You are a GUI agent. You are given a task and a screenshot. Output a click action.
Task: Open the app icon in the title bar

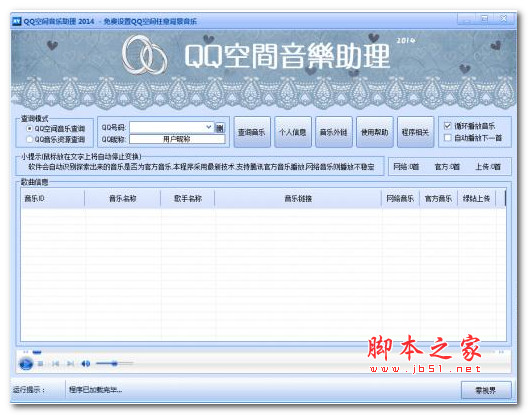[16, 21]
